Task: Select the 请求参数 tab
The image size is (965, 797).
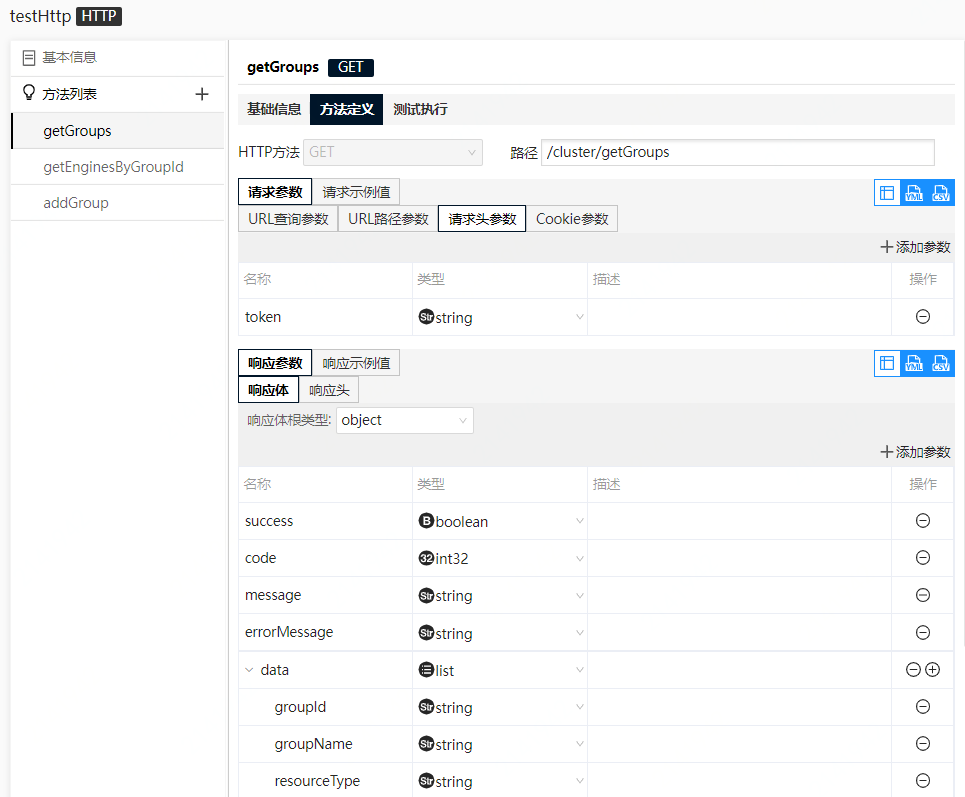Action: pos(275,192)
